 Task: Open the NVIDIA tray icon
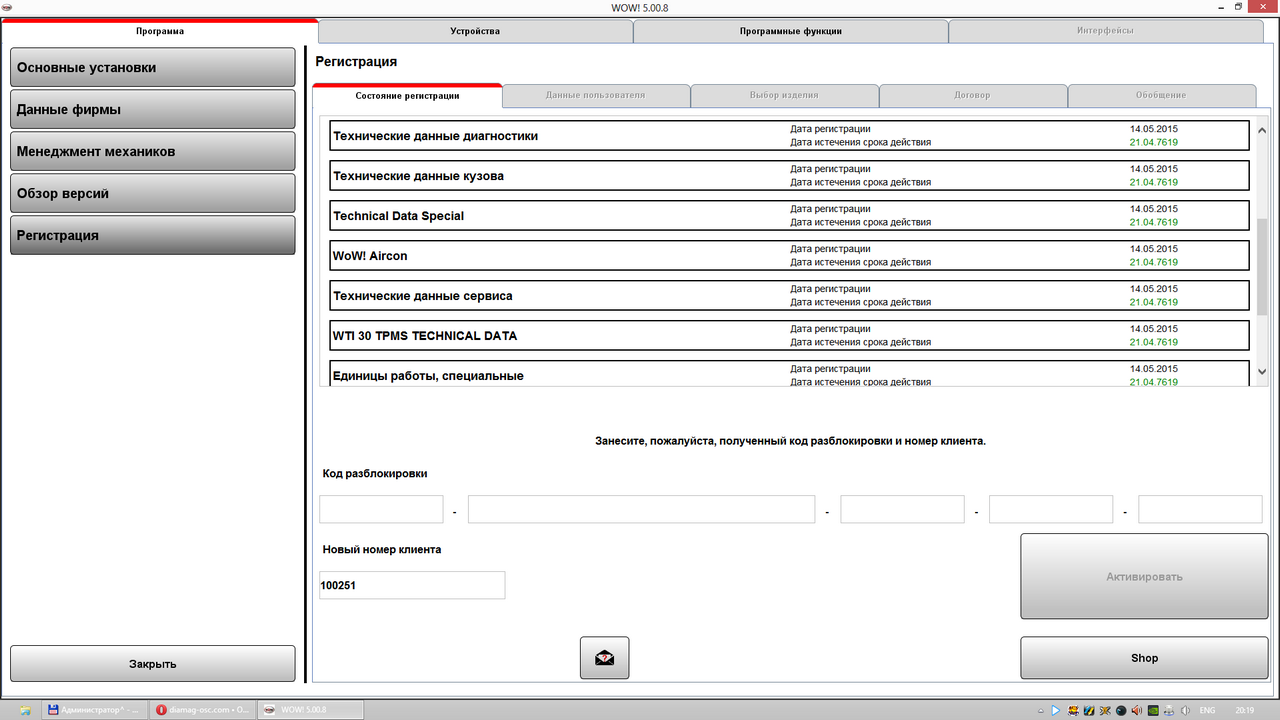(x=1153, y=710)
